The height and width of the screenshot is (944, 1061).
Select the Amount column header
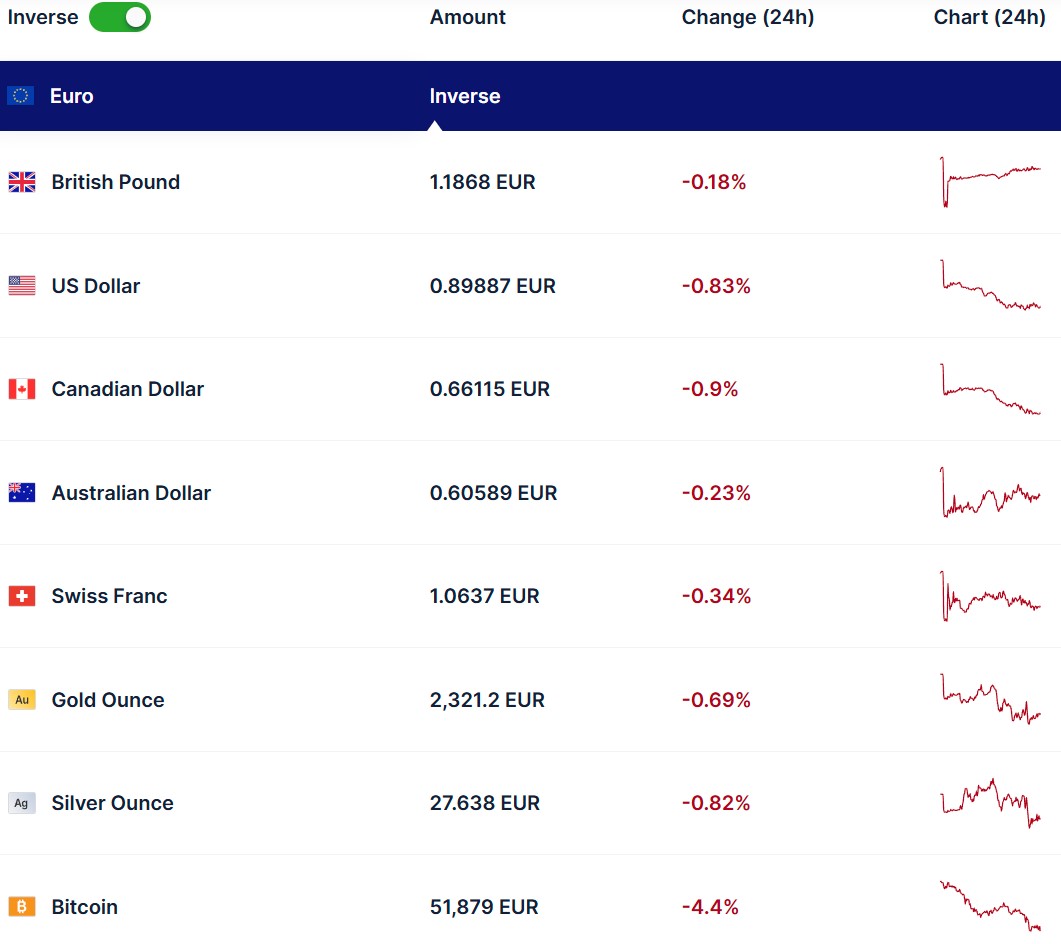[x=468, y=17]
